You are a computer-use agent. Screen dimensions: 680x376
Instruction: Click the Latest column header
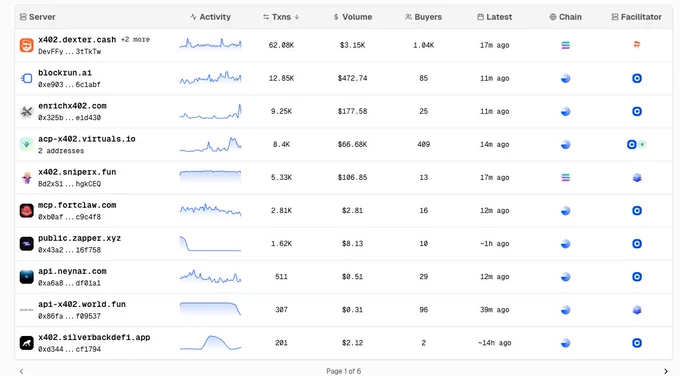point(494,17)
